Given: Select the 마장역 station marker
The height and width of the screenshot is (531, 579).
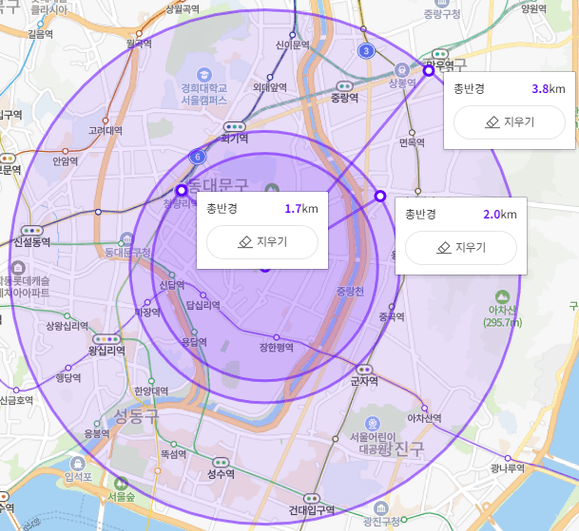Looking at the screenshot, I should coord(147,302).
